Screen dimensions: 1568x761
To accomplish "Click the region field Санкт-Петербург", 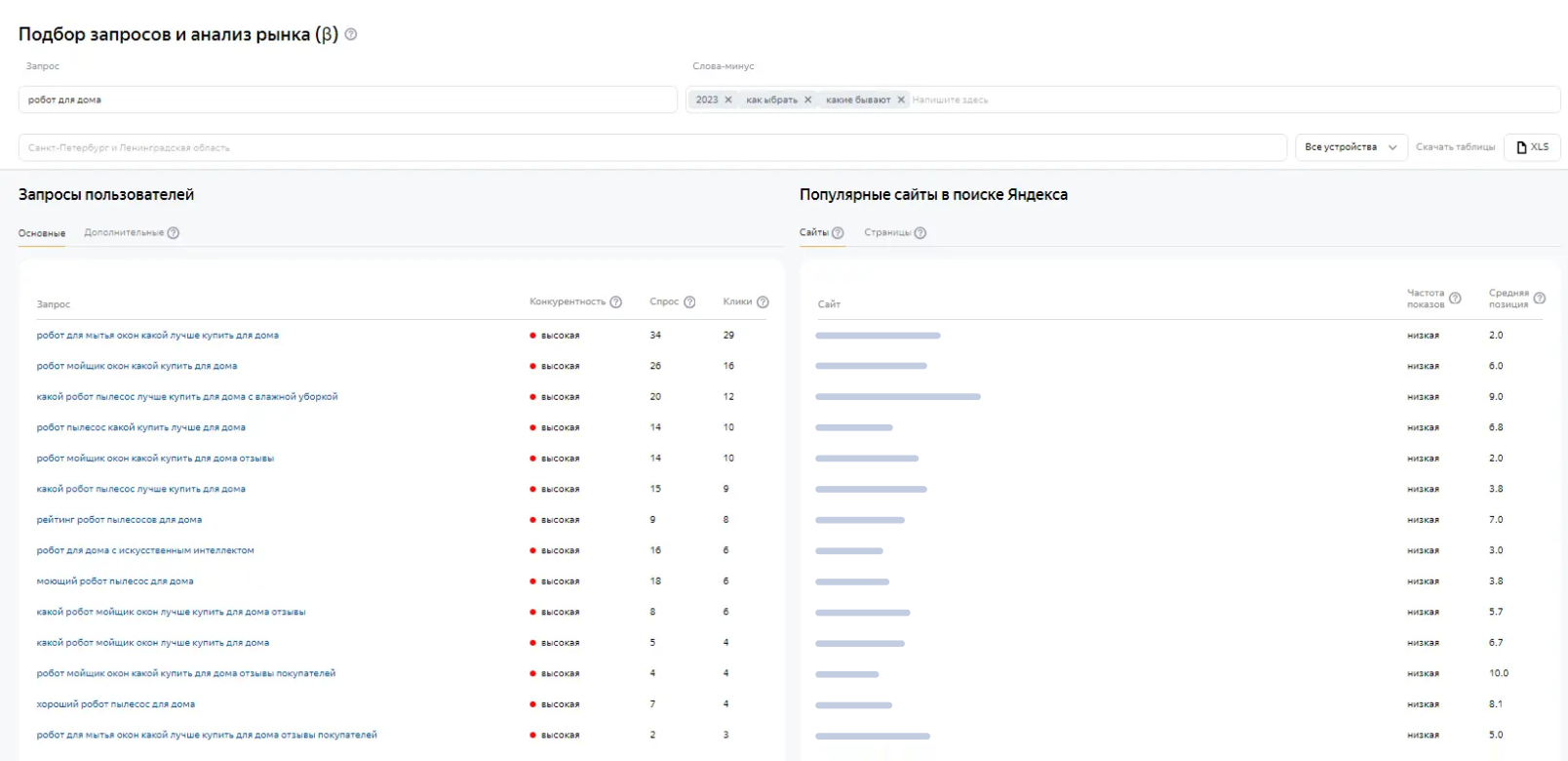I will pyautogui.click(x=652, y=147).
